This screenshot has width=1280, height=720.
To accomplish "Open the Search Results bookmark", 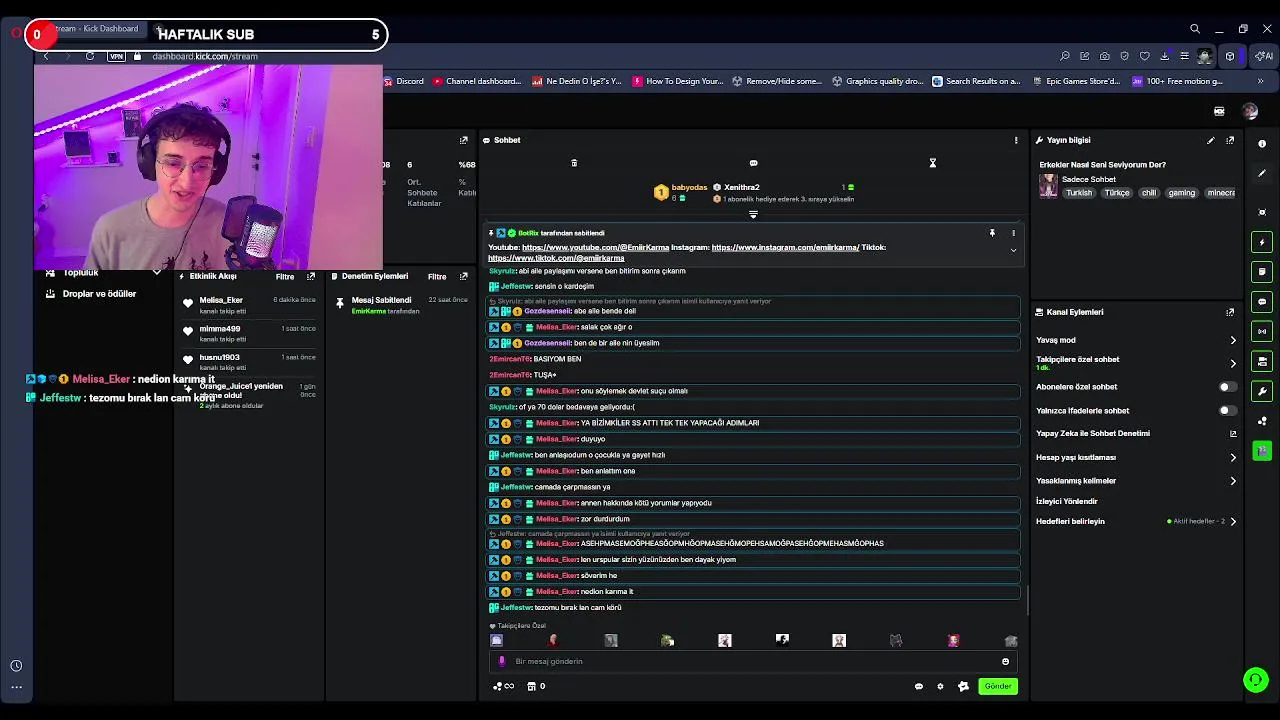I will click(x=976, y=81).
